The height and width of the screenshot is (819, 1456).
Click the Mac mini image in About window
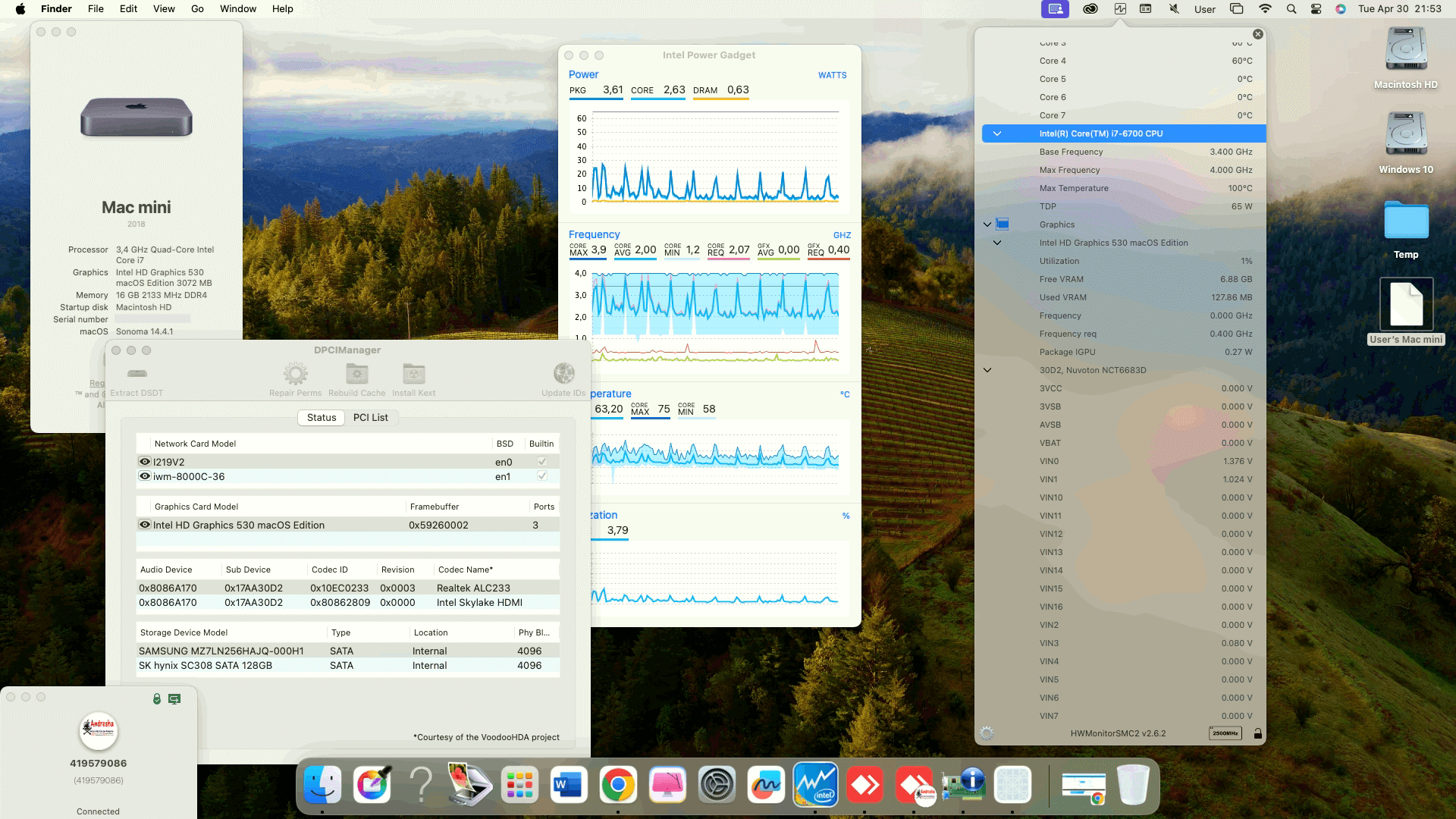click(136, 117)
